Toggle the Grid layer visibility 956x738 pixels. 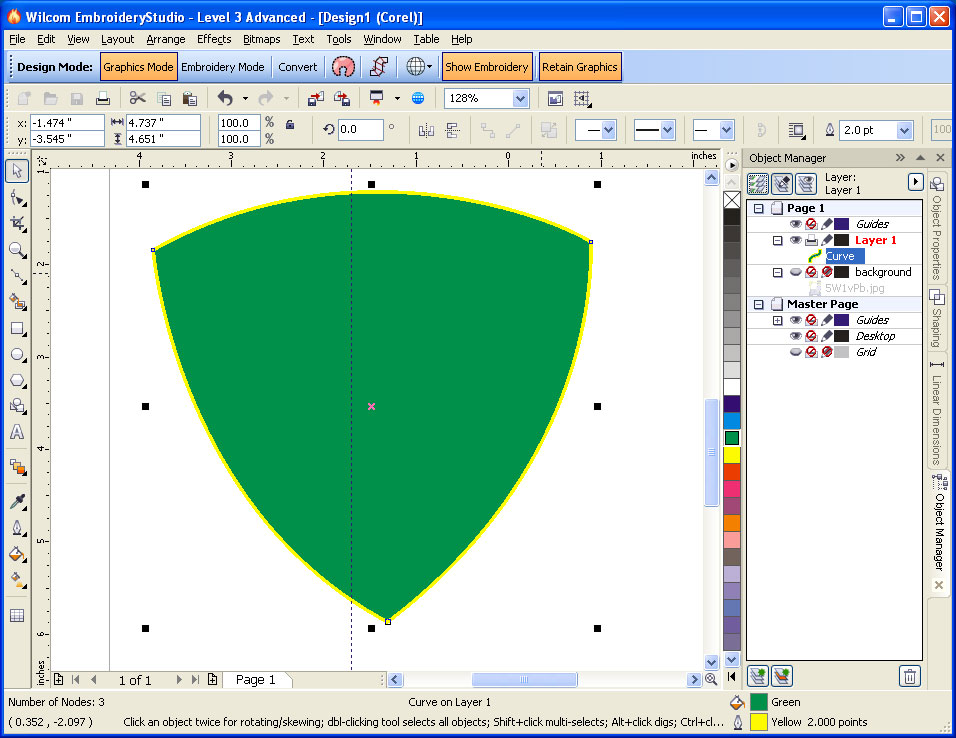click(x=795, y=352)
